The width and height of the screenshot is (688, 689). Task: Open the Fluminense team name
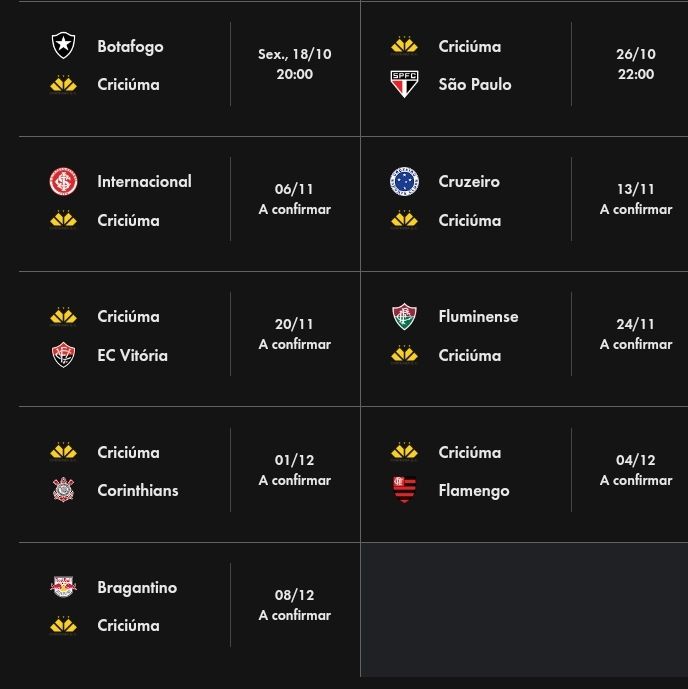pyautogui.click(x=478, y=316)
